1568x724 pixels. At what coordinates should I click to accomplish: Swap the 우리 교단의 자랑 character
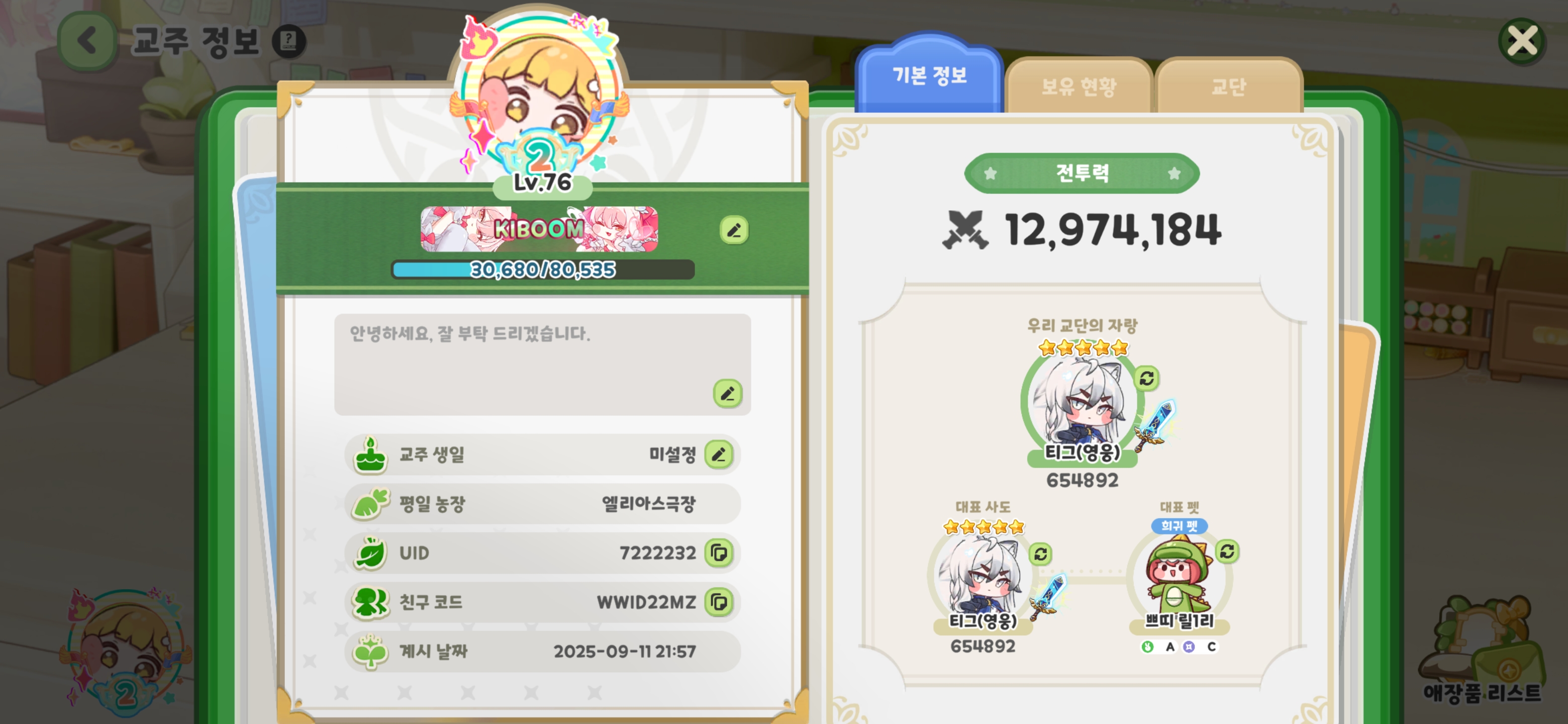click(1146, 378)
